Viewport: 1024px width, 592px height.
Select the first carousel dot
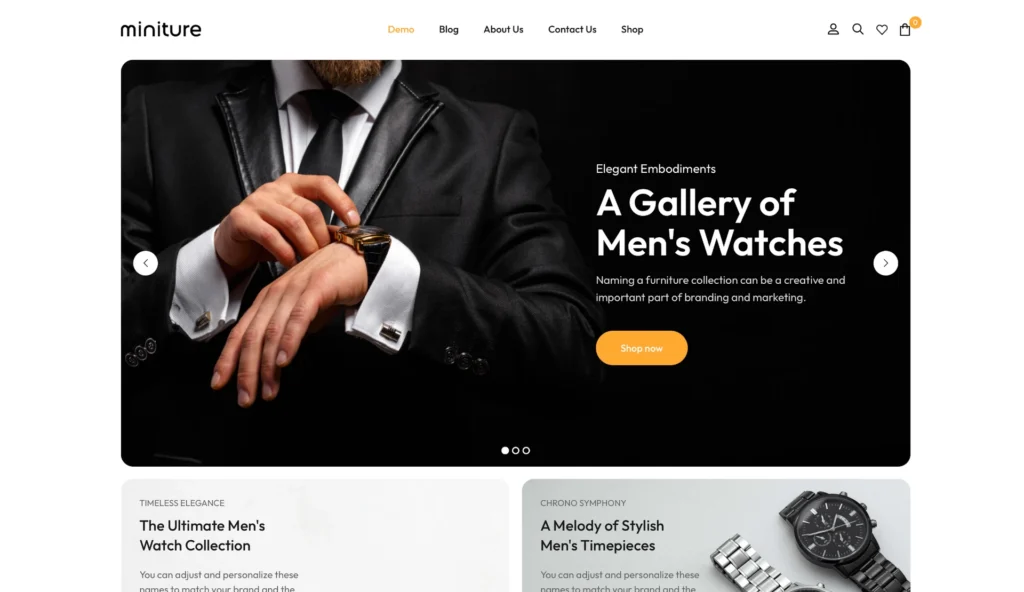tap(505, 450)
